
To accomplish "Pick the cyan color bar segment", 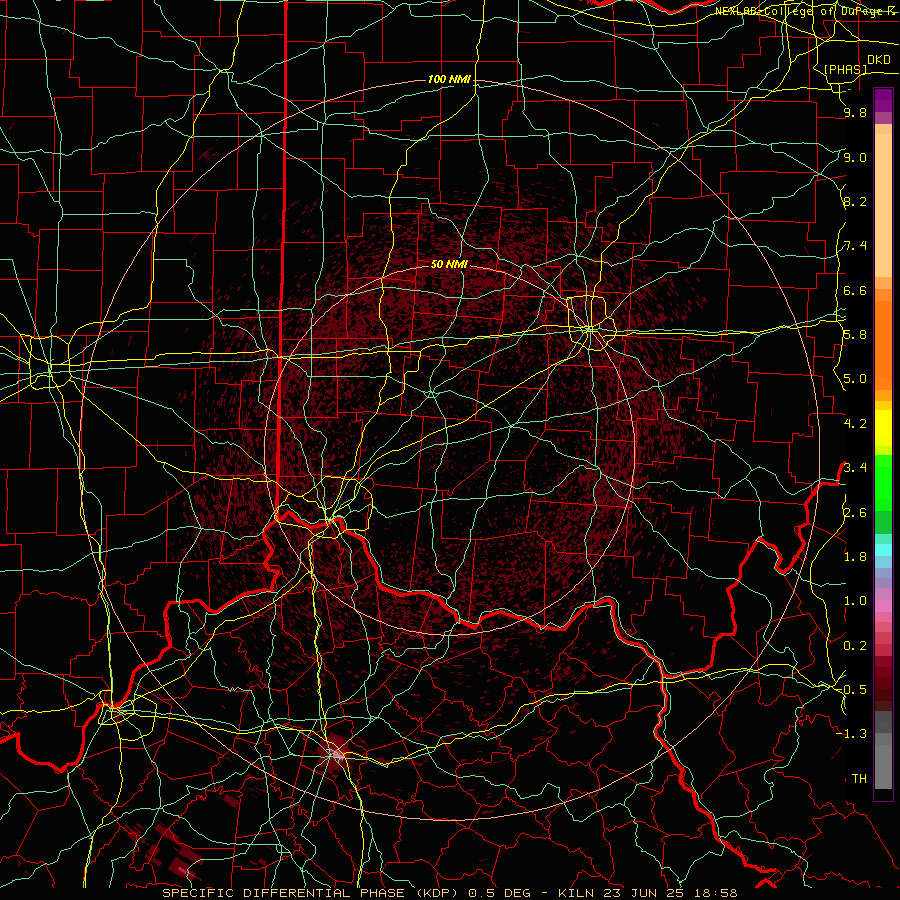I will [883, 550].
